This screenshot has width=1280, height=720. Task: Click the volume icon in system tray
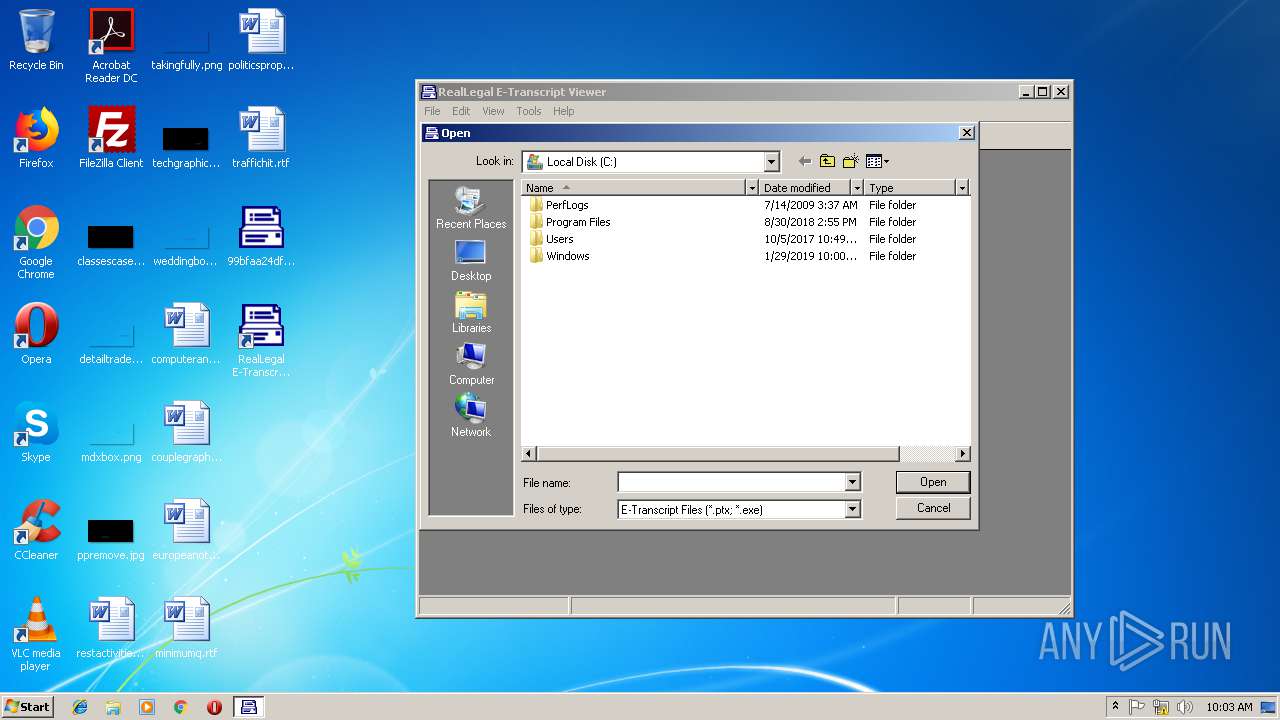[1183, 707]
